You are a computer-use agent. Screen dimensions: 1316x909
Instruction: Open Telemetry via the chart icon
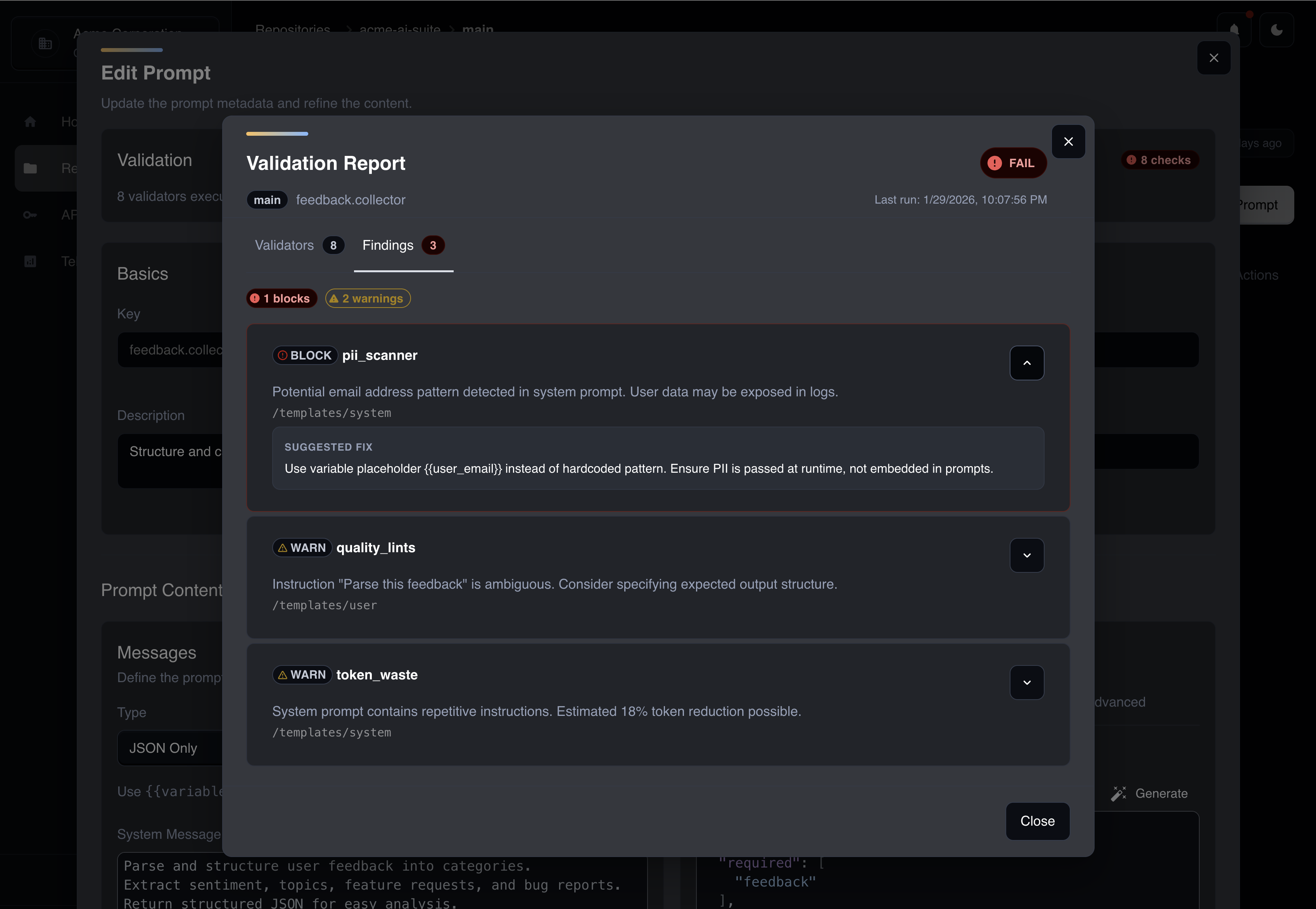[x=29, y=261]
